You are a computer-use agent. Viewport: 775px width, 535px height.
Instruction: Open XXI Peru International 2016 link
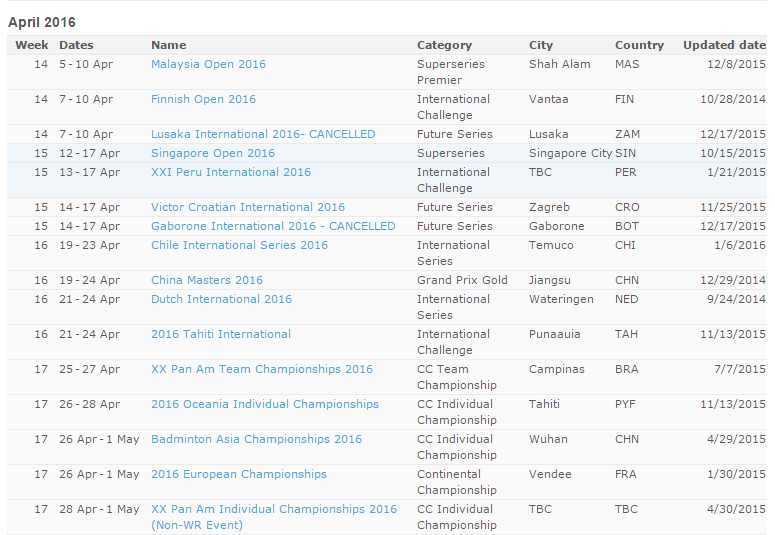(230, 172)
